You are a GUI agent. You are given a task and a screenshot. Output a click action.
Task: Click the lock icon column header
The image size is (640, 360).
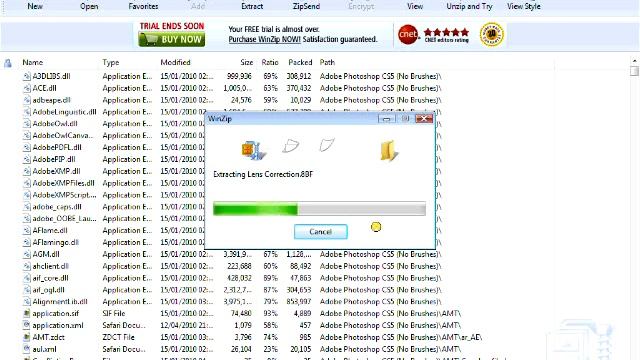(8, 63)
